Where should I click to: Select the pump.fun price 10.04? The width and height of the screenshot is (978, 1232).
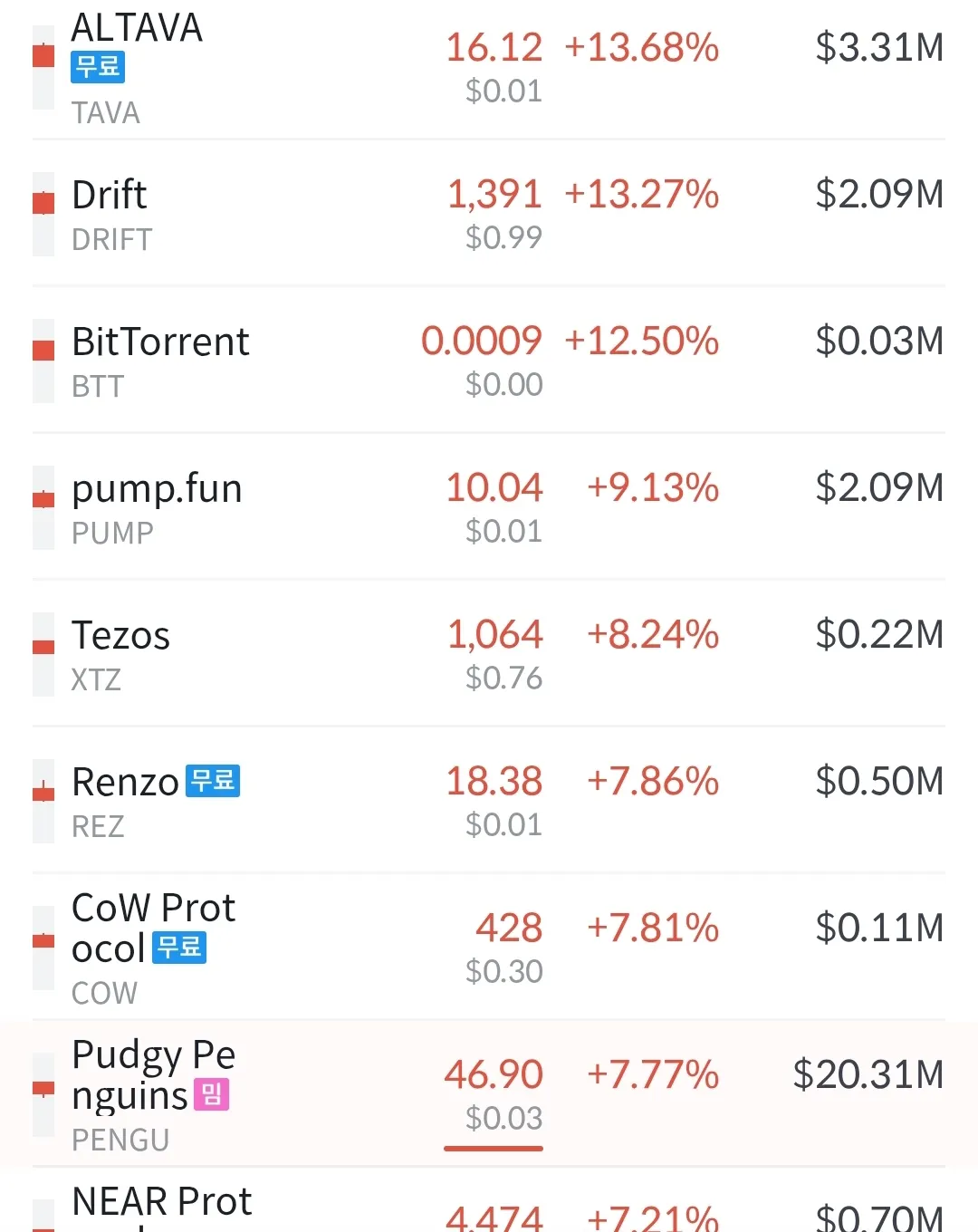point(494,488)
